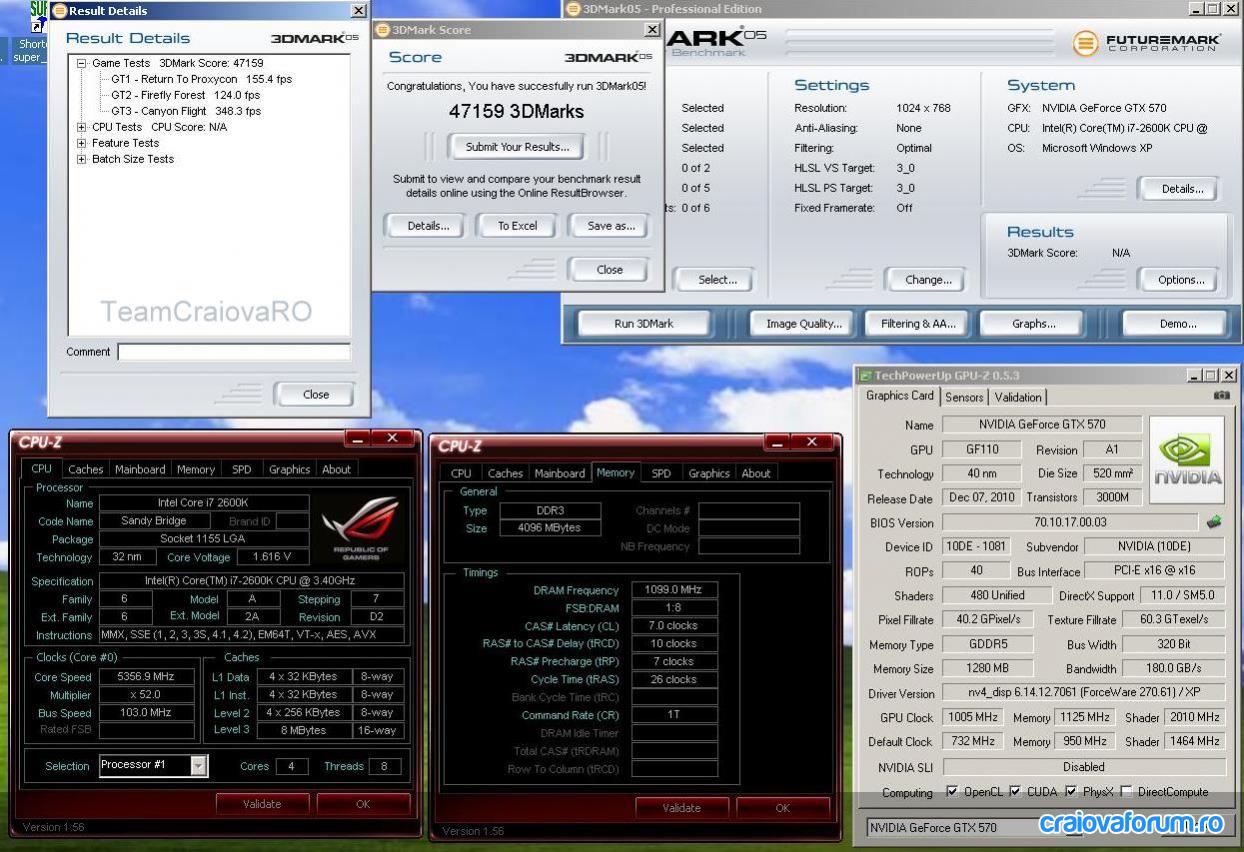
Task: Click the GPU-Z title bar icon
Action: 866,375
